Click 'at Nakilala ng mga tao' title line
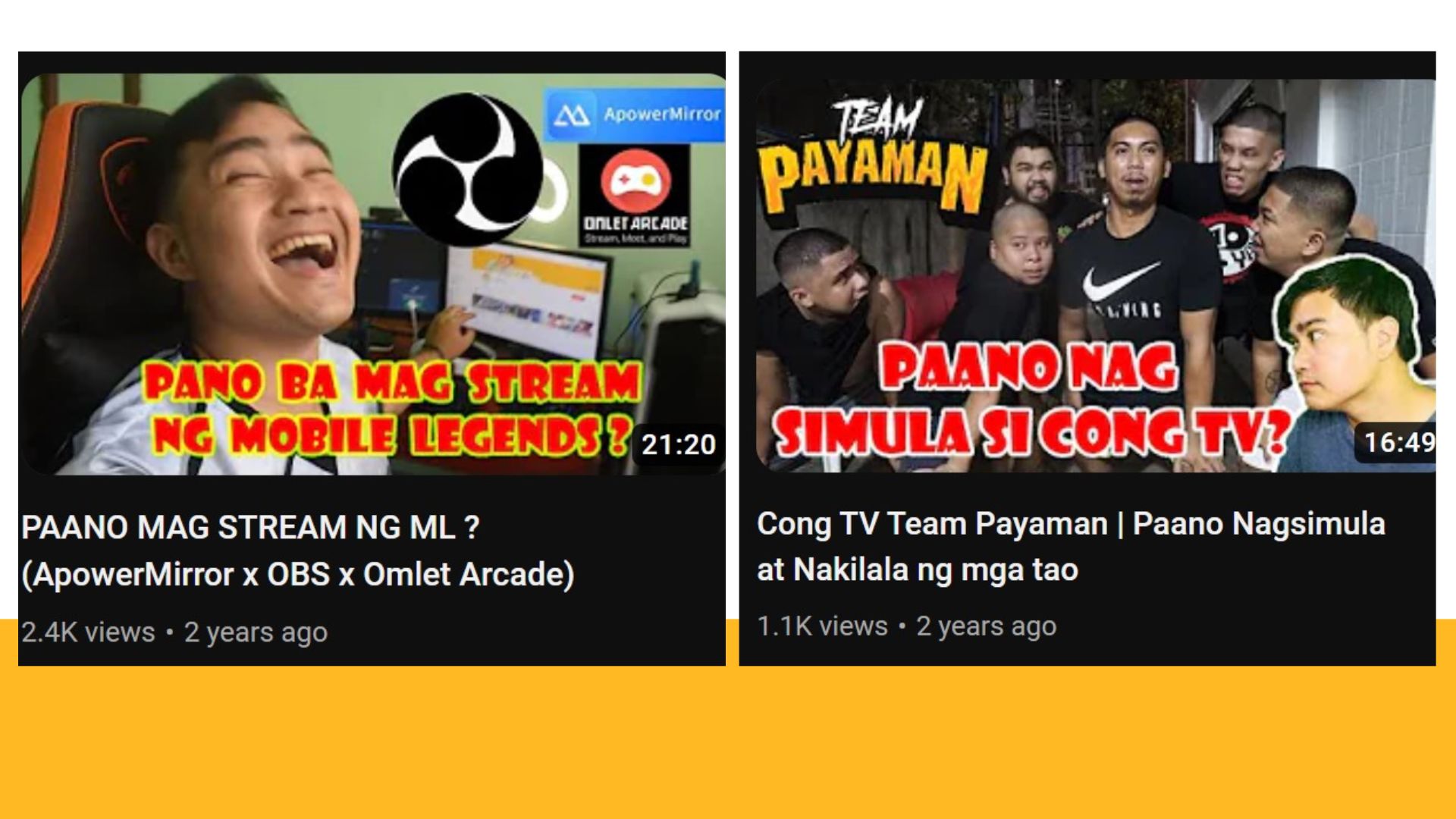 pyautogui.click(x=918, y=570)
